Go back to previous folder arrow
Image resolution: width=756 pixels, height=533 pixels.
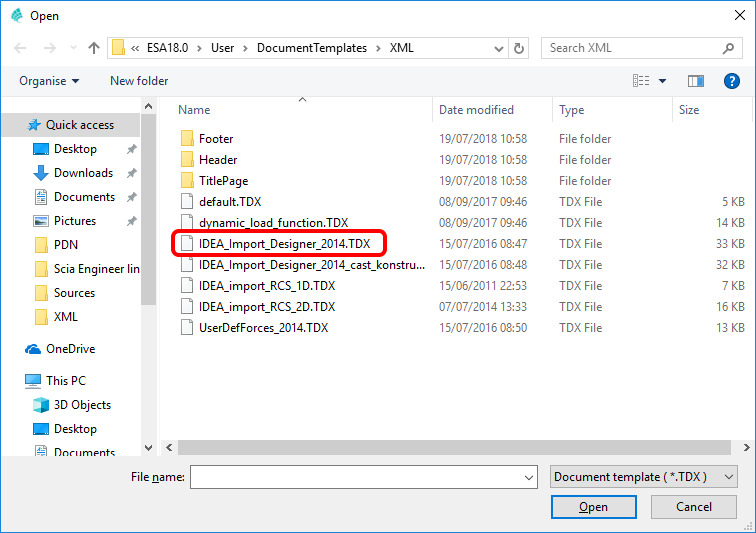(x=20, y=48)
